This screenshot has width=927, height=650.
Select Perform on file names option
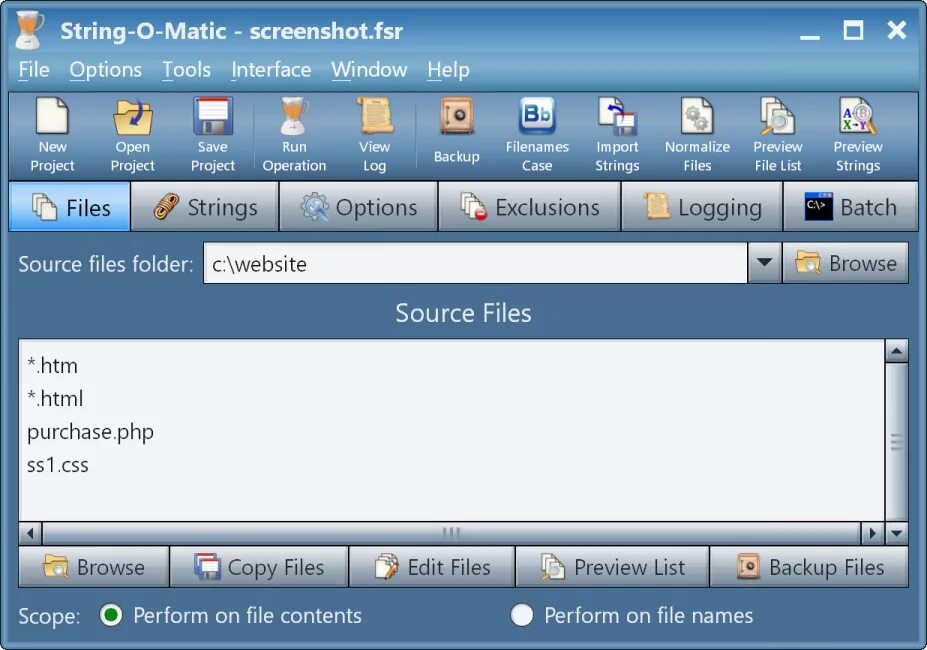632,615
